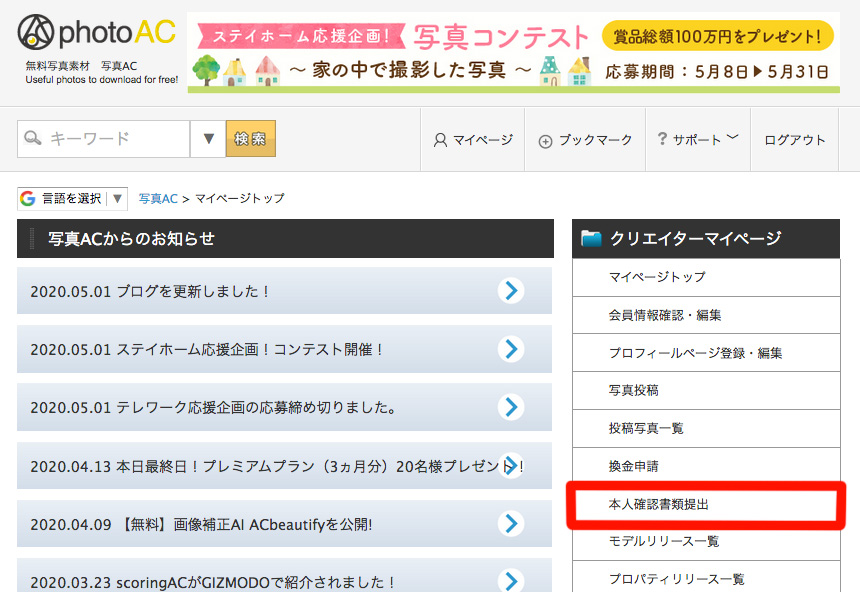Click the 無料写真素材 写真AC tagline text

81,66
